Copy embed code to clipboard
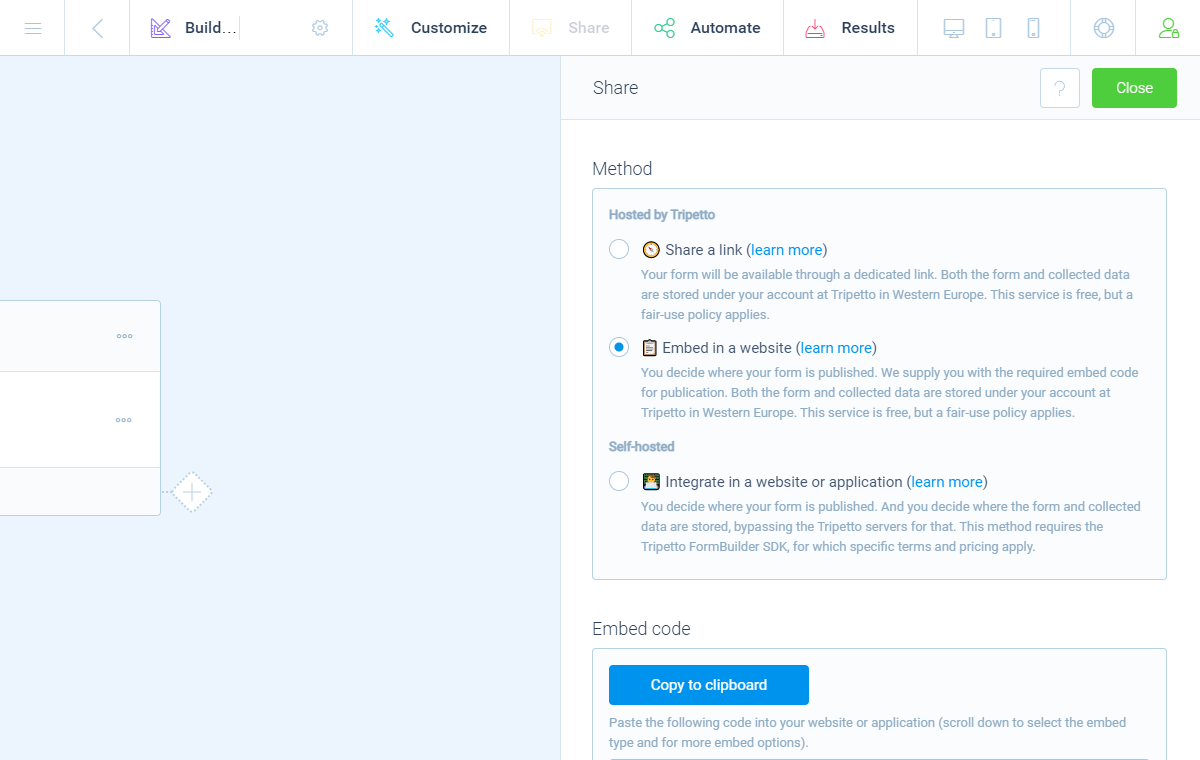1200x760 pixels. pyautogui.click(x=709, y=685)
